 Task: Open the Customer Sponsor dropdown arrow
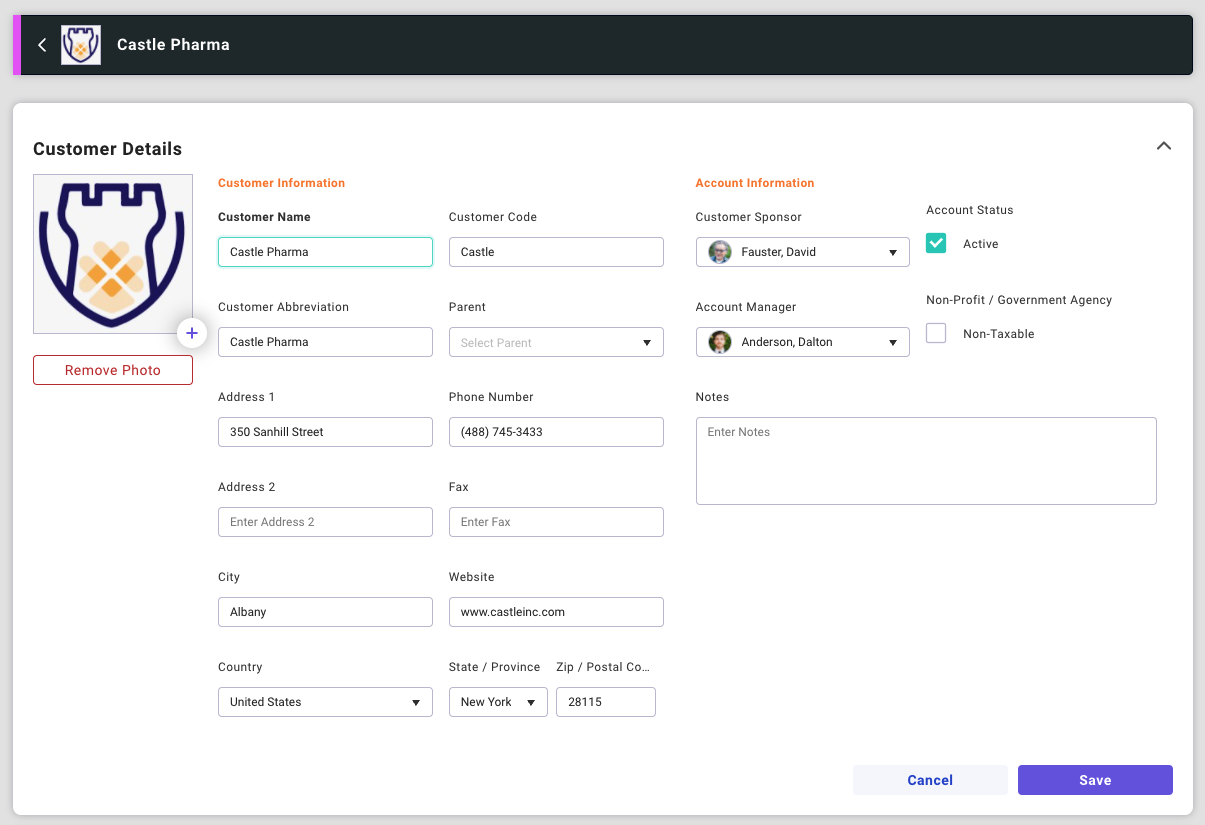(893, 253)
